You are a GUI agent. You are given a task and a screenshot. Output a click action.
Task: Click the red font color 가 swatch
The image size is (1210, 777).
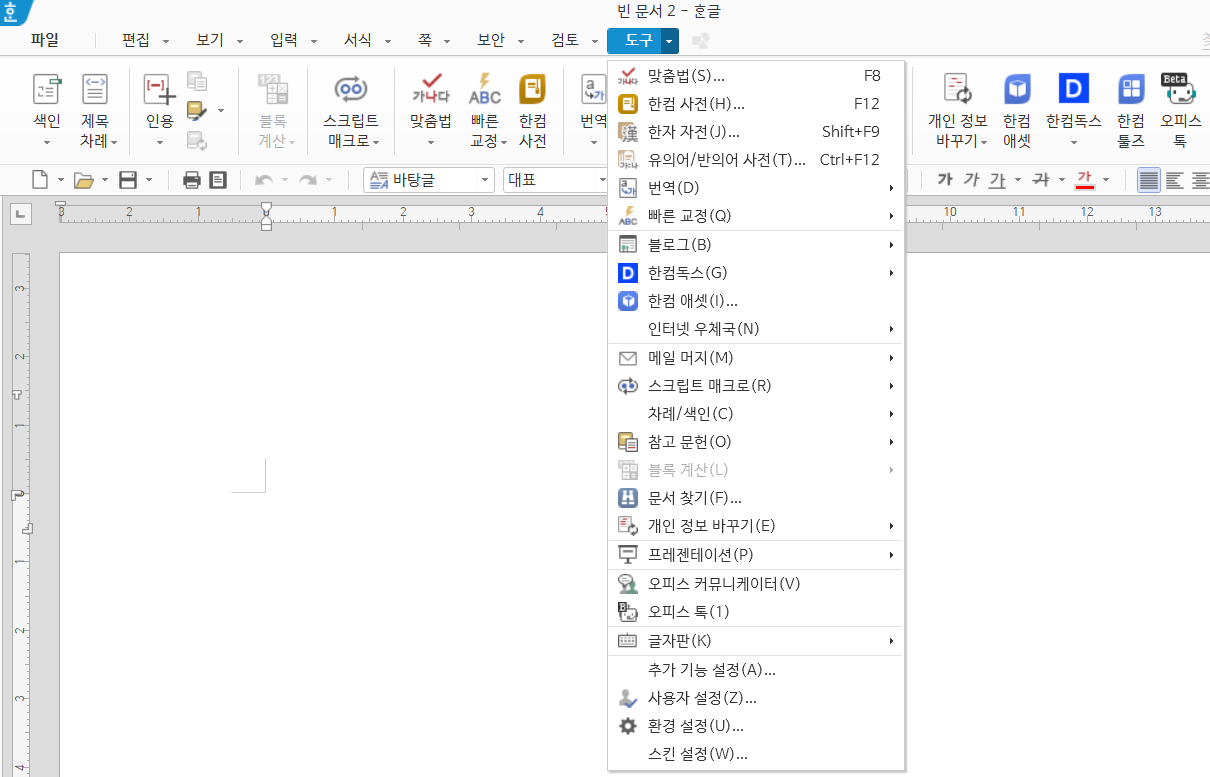pos(1085,180)
